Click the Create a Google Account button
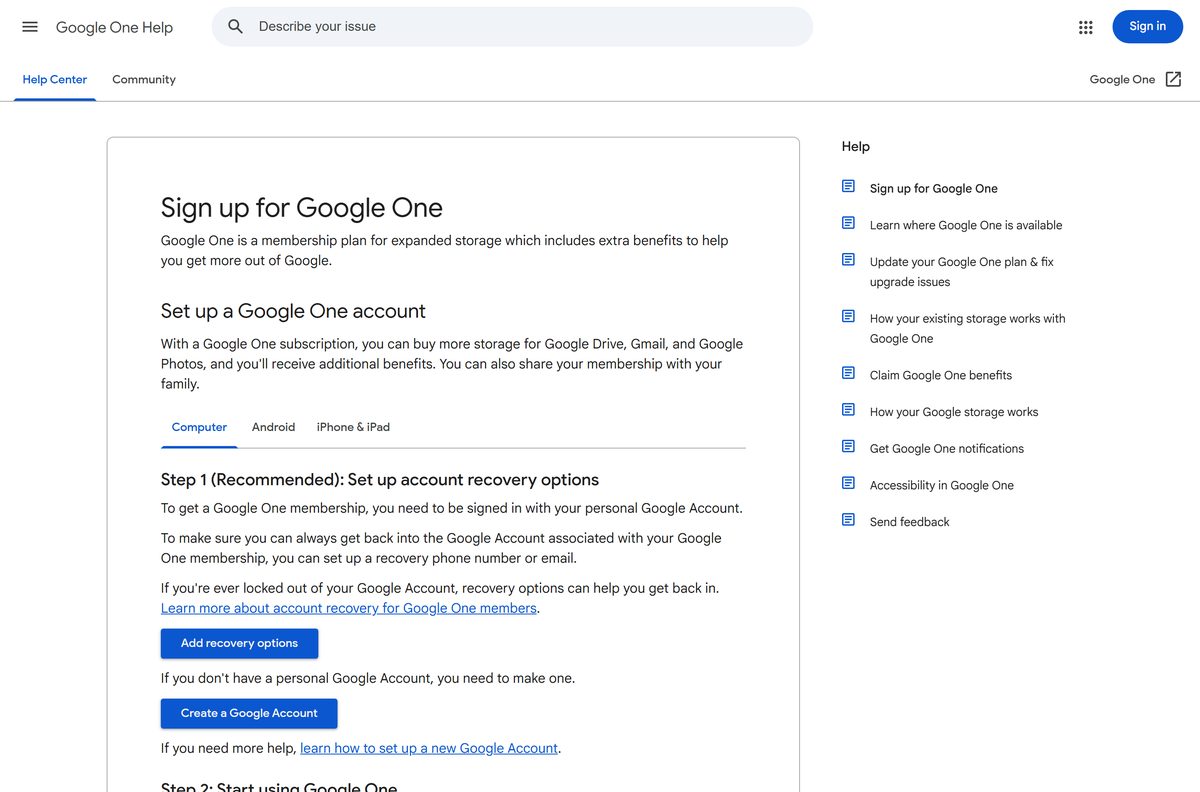This screenshot has height=792, width=1200. (249, 713)
